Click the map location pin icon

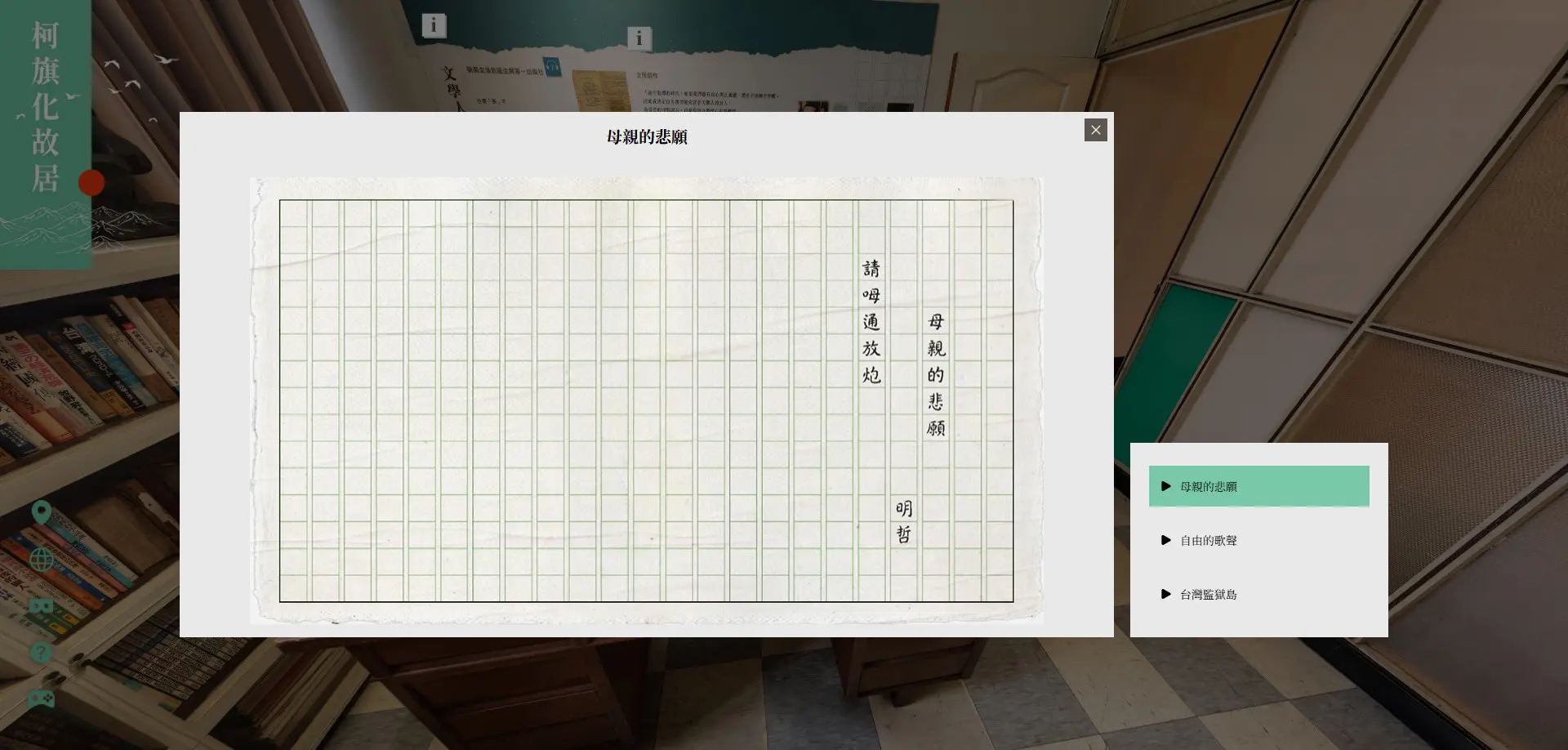point(42,513)
